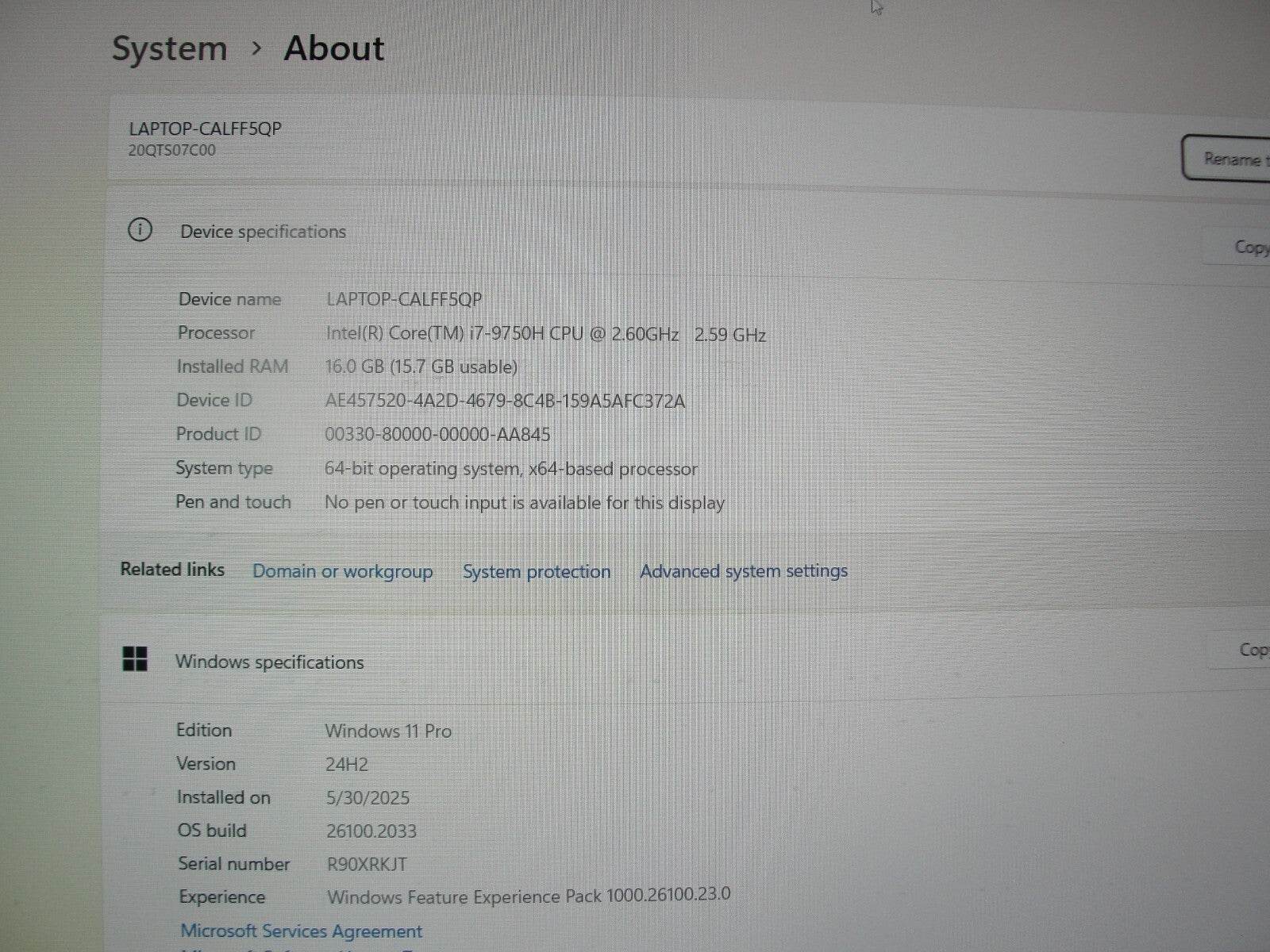Expand the Device specifications section
Screen dimensions: 1270x952
tap(263, 231)
